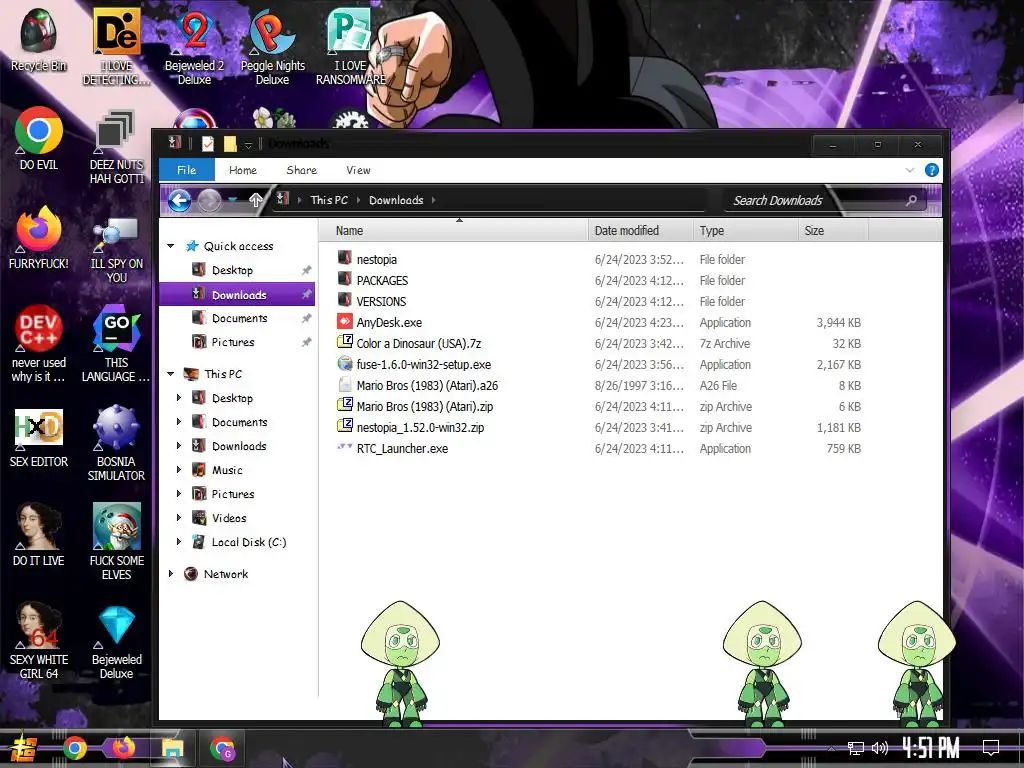Screen dimensions: 1024x768
Task: Click the Start button on taskbar
Action: click(22, 749)
